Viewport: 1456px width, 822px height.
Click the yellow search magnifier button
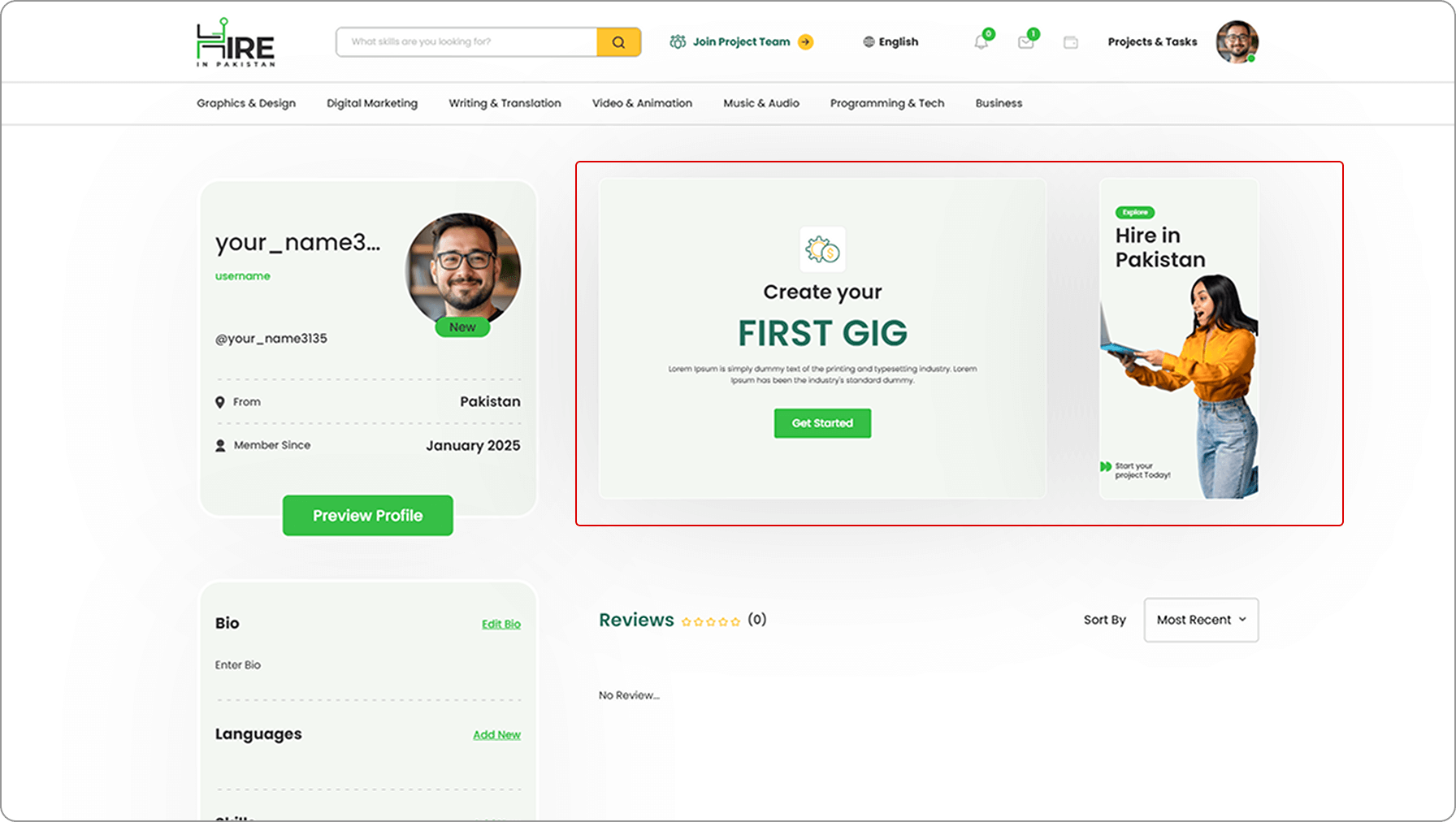(618, 42)
